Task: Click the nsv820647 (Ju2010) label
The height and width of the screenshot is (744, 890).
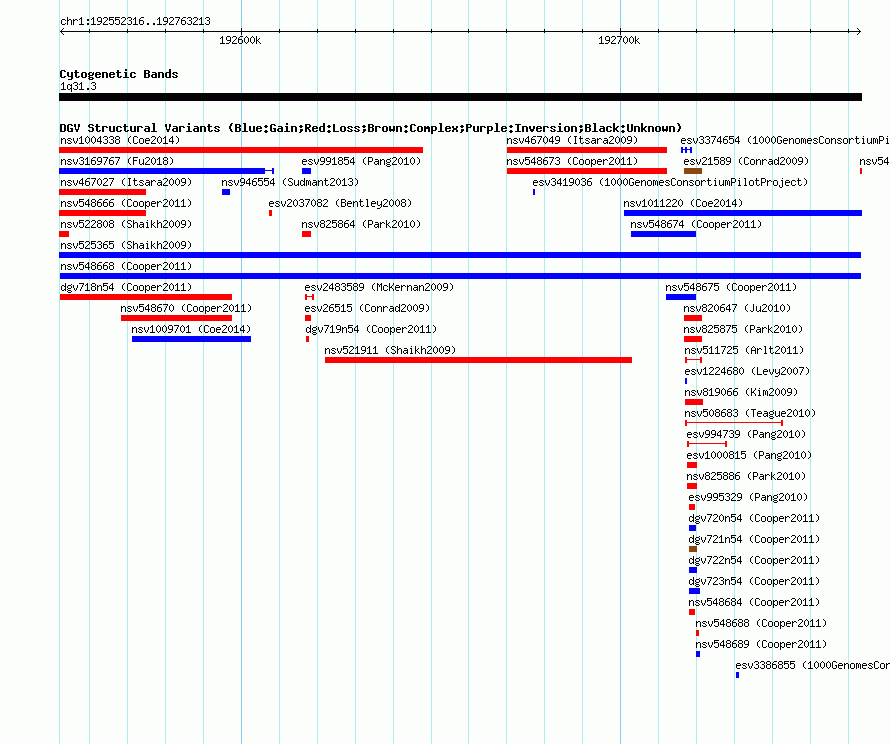Action: coord(737,308)
